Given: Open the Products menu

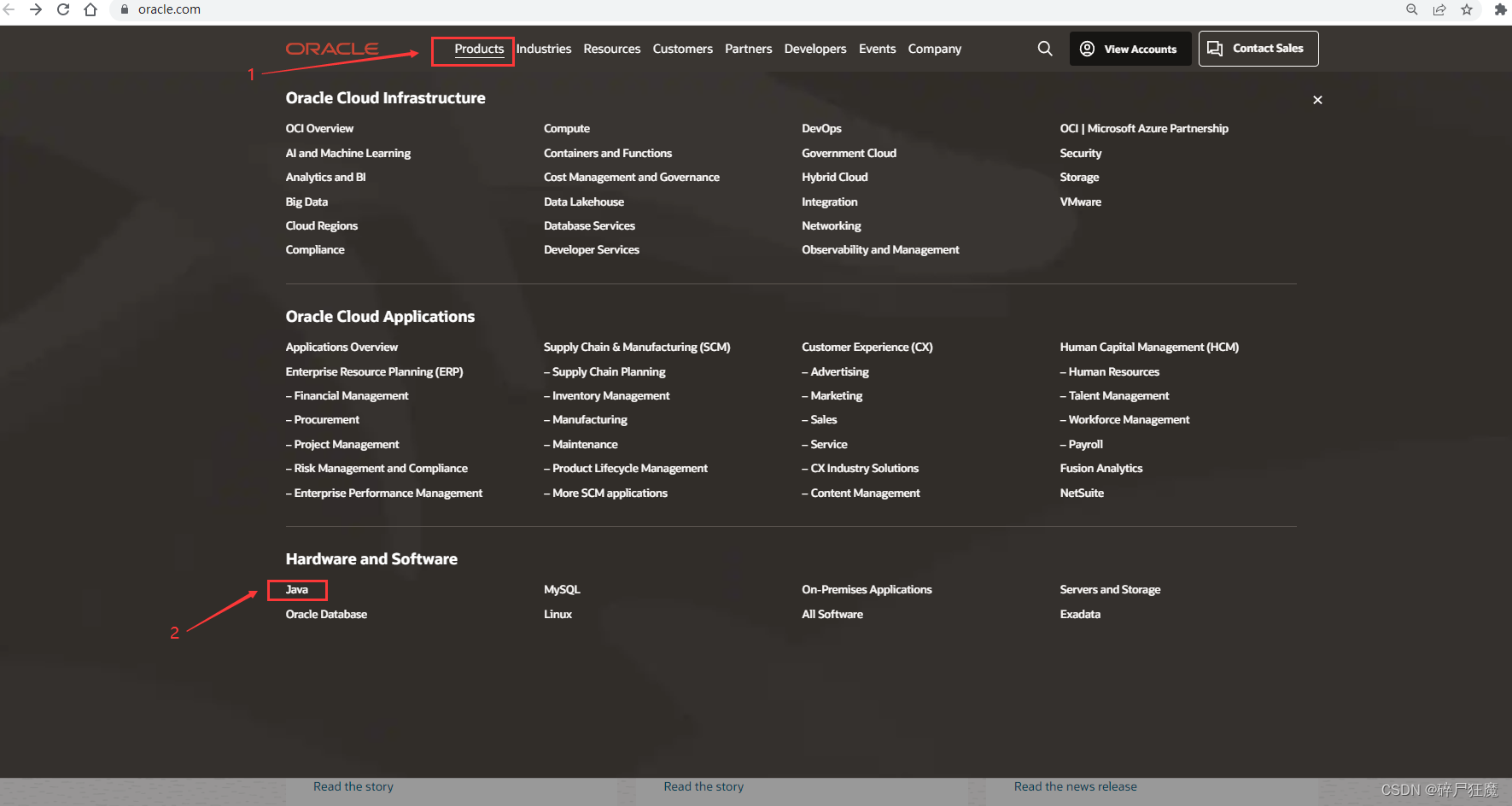Looking at the screenshot, I should pos(479,49).
